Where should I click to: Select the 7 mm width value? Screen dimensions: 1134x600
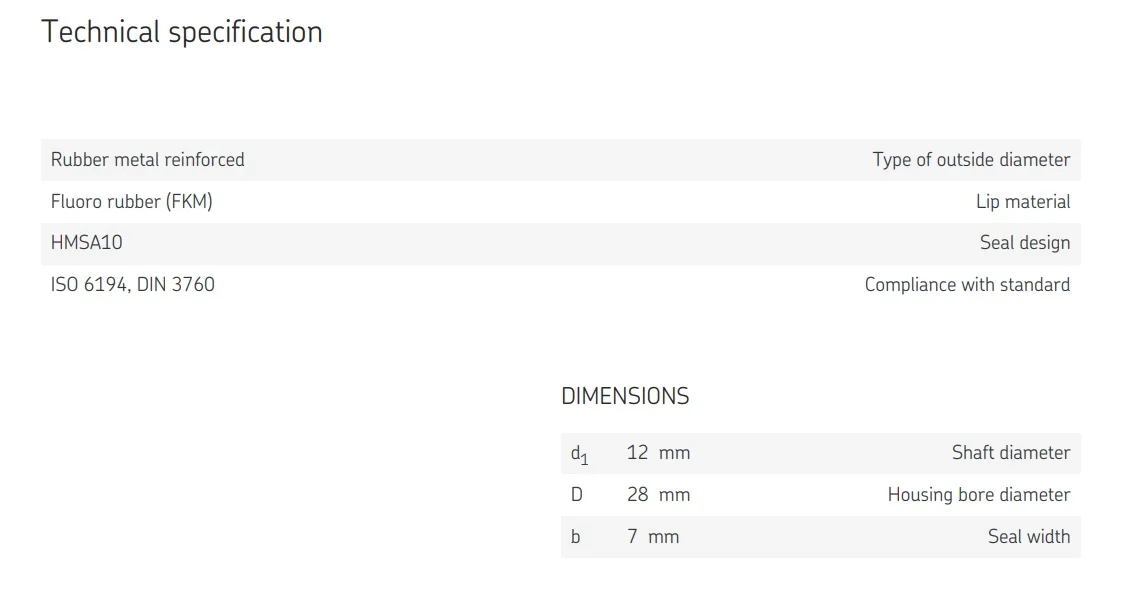point(653,537)
